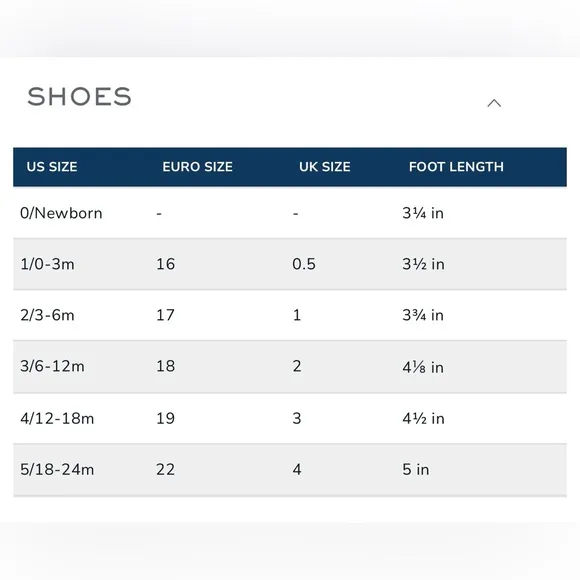The image size is (580, 580).
Task: Click the 2/3-6m size cell
Action: click(x=47, y=315)
